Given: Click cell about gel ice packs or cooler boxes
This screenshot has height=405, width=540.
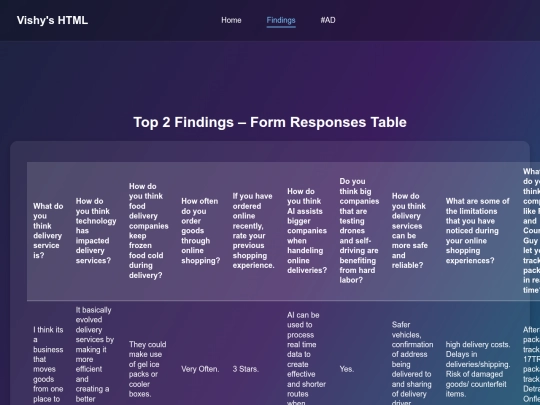Looking at the screenshot, I should 149,369.
